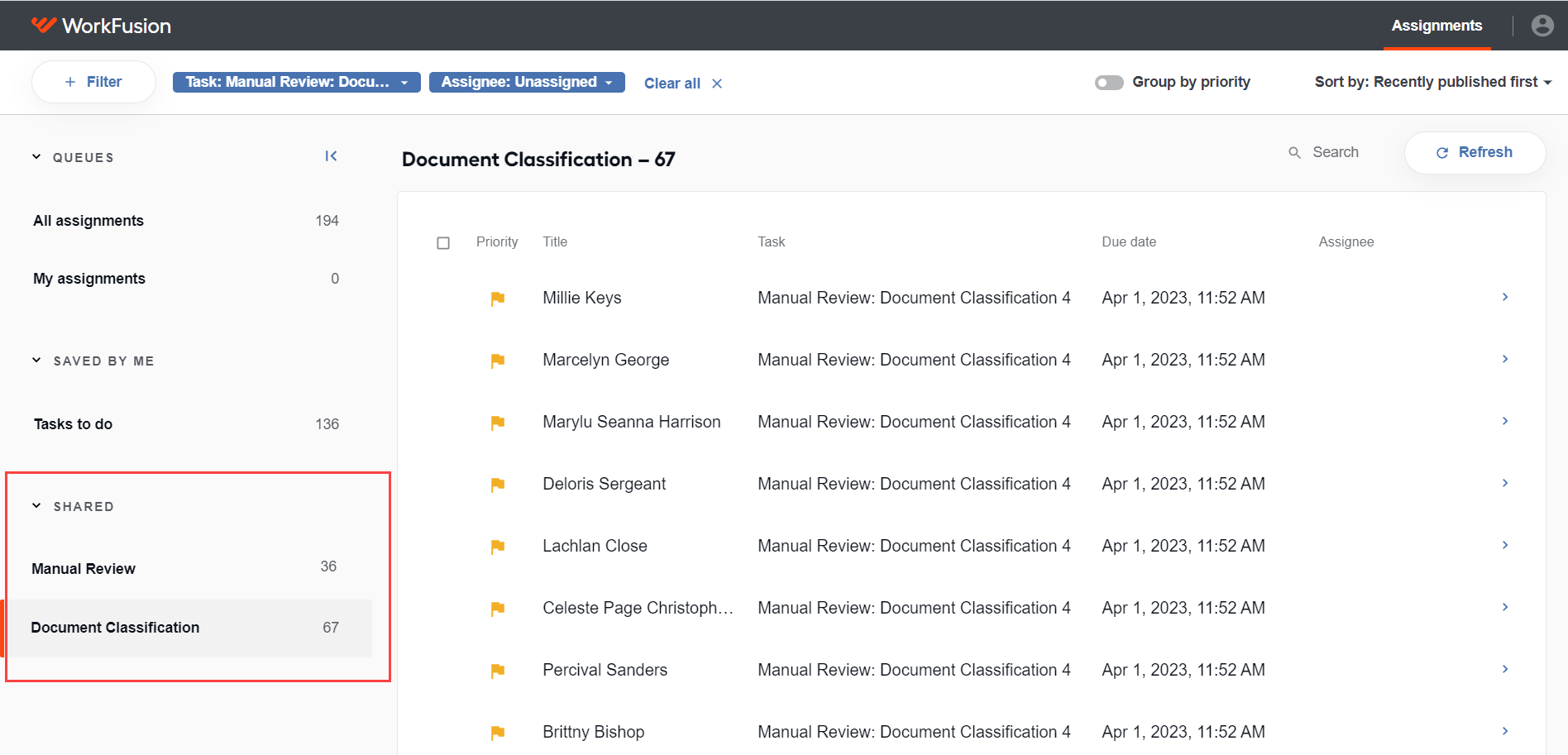Click the Priority column header
Image resolution: width=1568 pixels, height=755 pixels.
(497, 241)
